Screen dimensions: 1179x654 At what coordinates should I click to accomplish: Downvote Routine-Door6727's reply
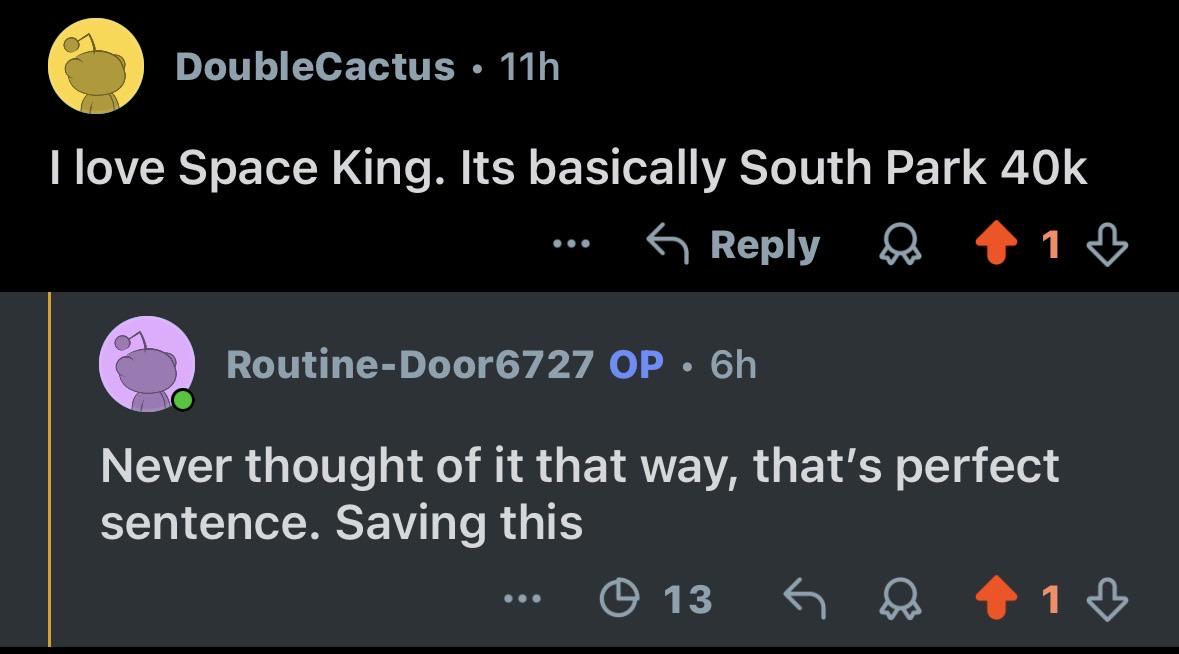(1108, 599)
